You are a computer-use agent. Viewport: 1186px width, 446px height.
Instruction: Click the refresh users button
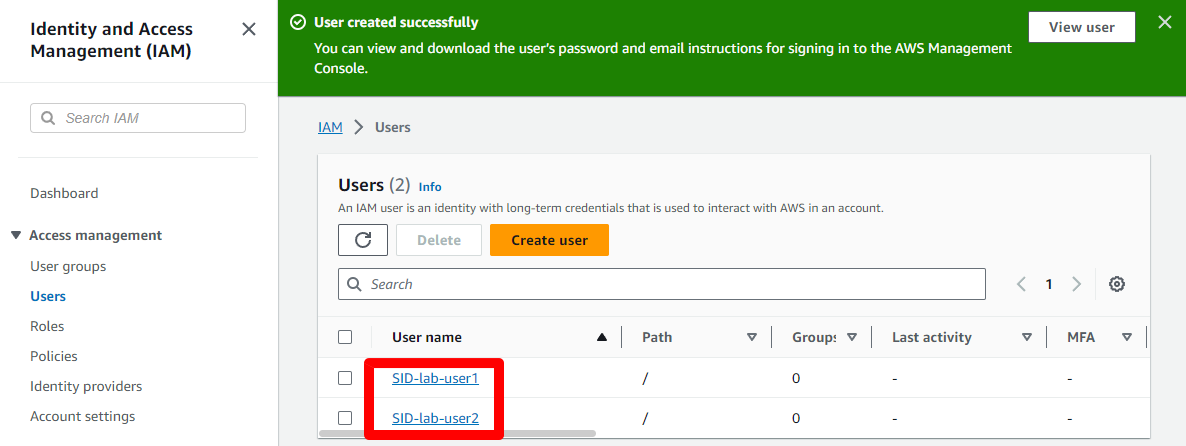click(x=363, y=240)
